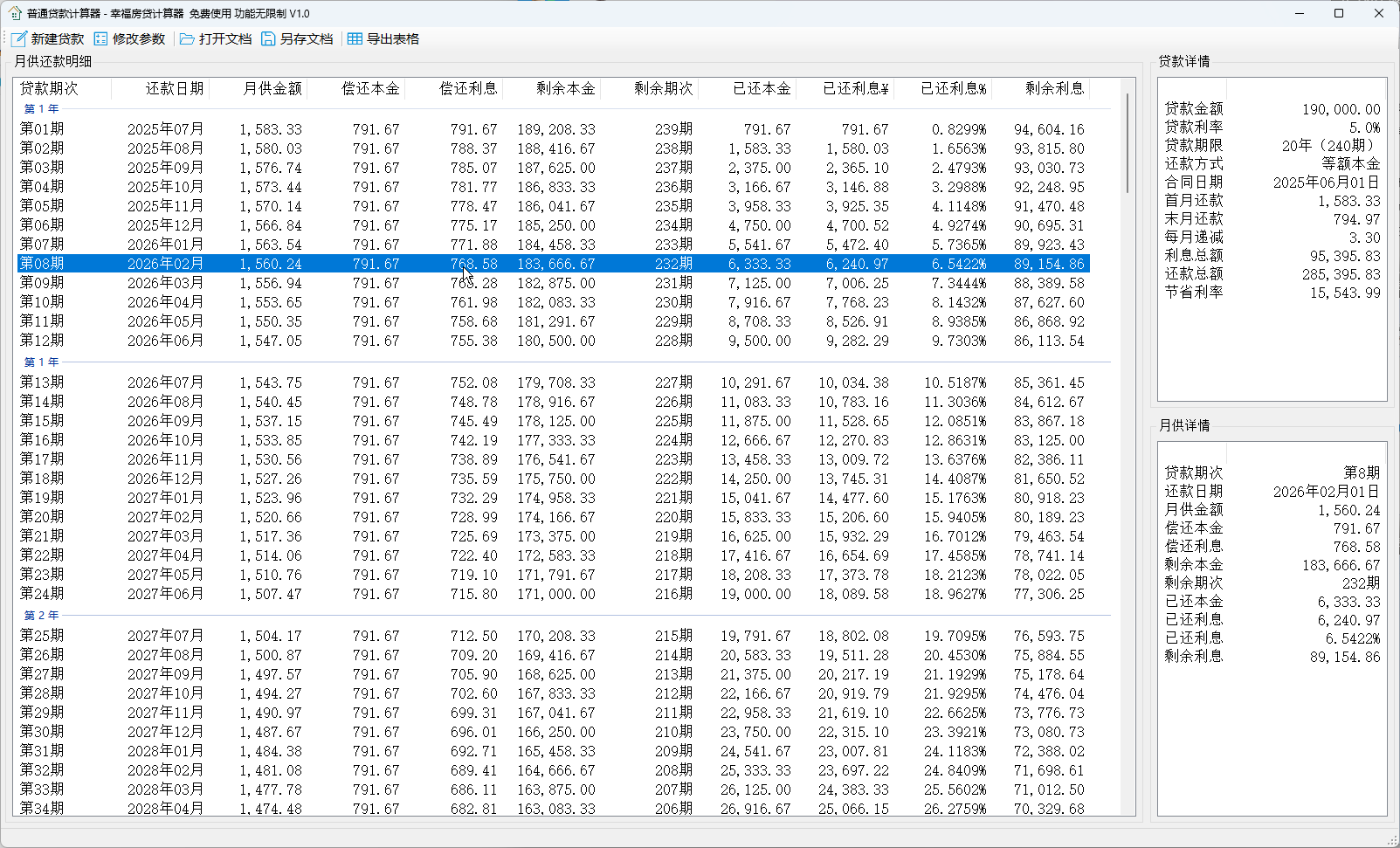This screenshot has width=1400, height=848.
Task: Click paid interest 14,477.60
Action: click(853, 497)
